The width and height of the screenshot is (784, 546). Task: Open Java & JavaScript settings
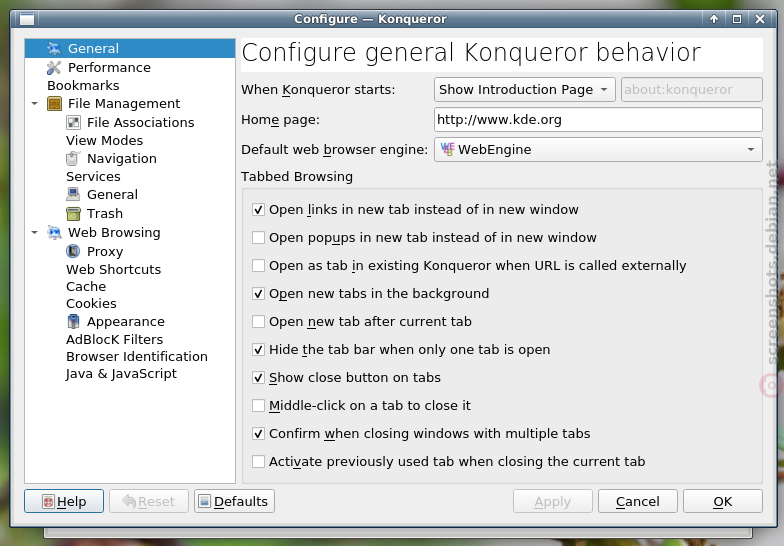[x=121, y=374]
